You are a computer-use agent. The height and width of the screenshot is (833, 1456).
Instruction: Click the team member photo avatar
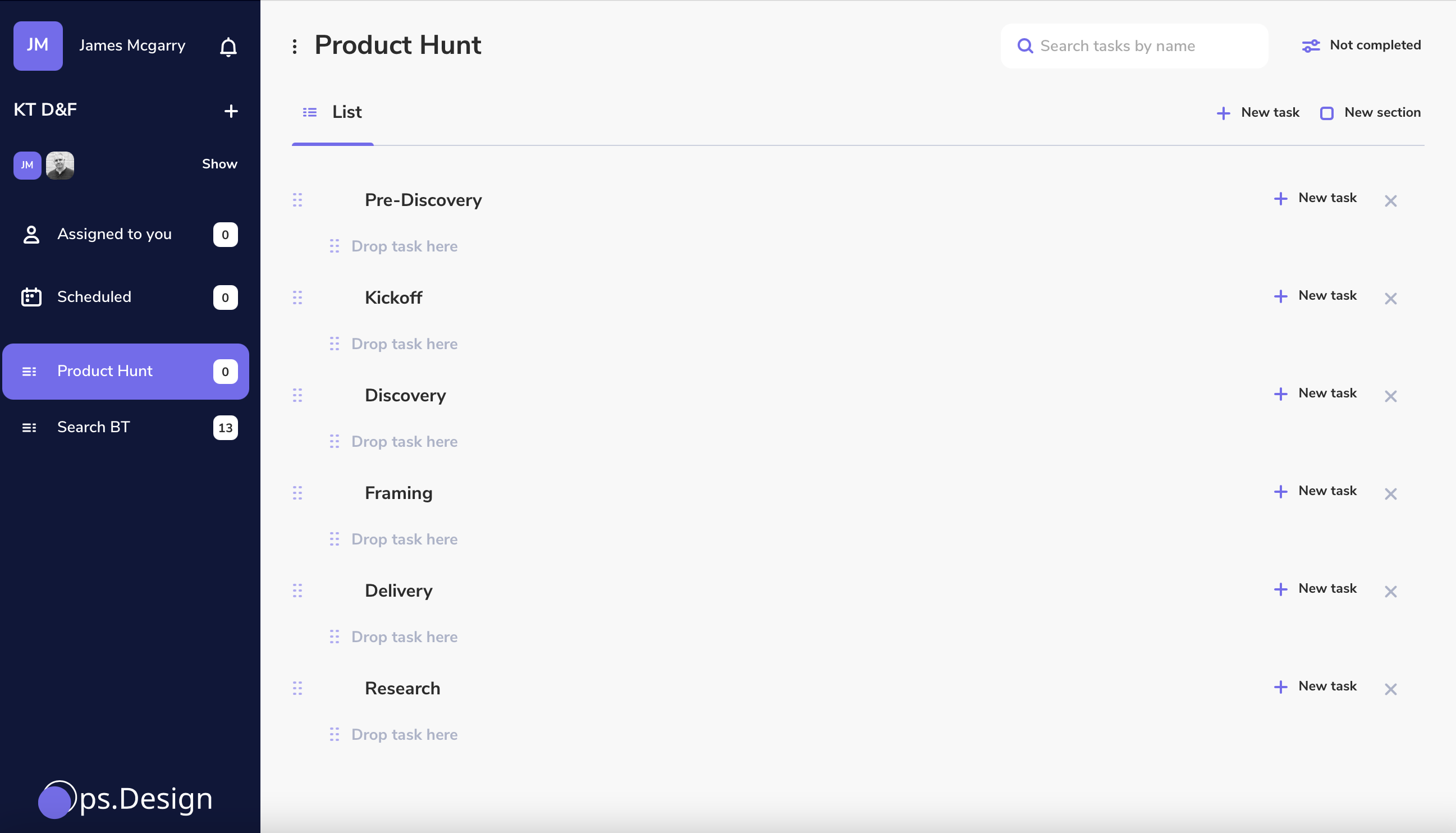point(60,166)
